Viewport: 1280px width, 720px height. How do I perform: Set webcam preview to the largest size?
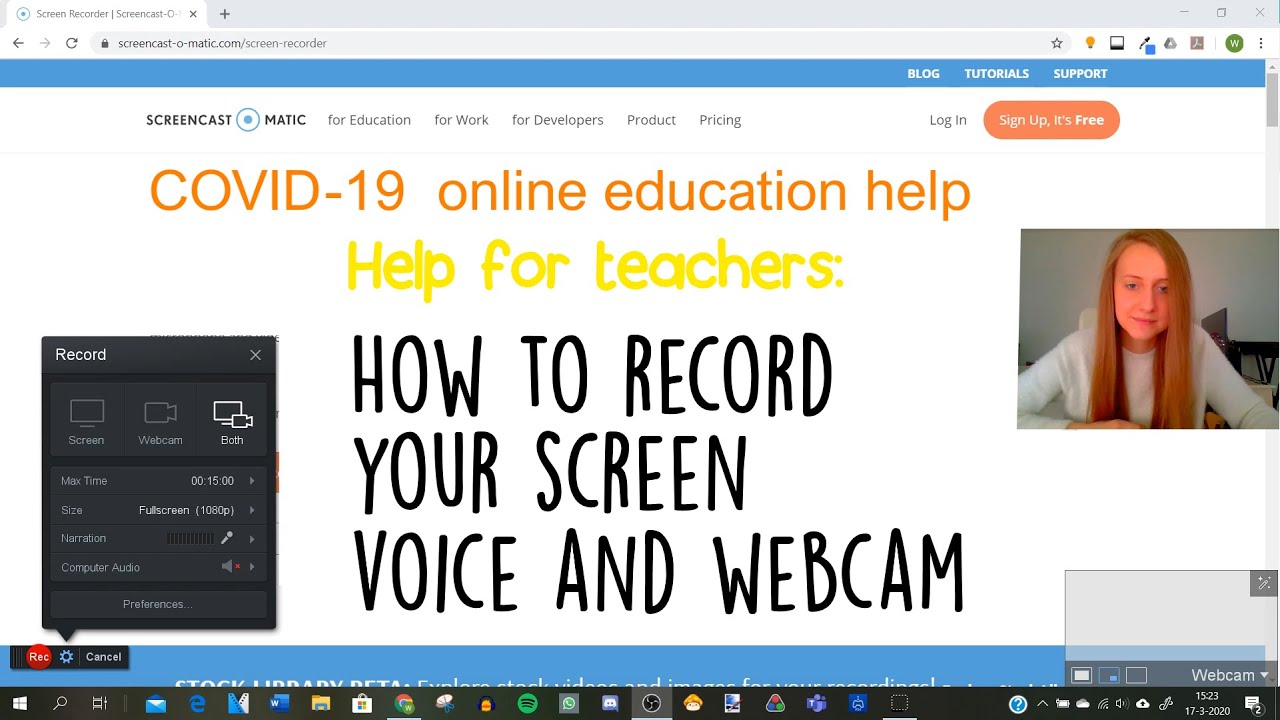1136,675
